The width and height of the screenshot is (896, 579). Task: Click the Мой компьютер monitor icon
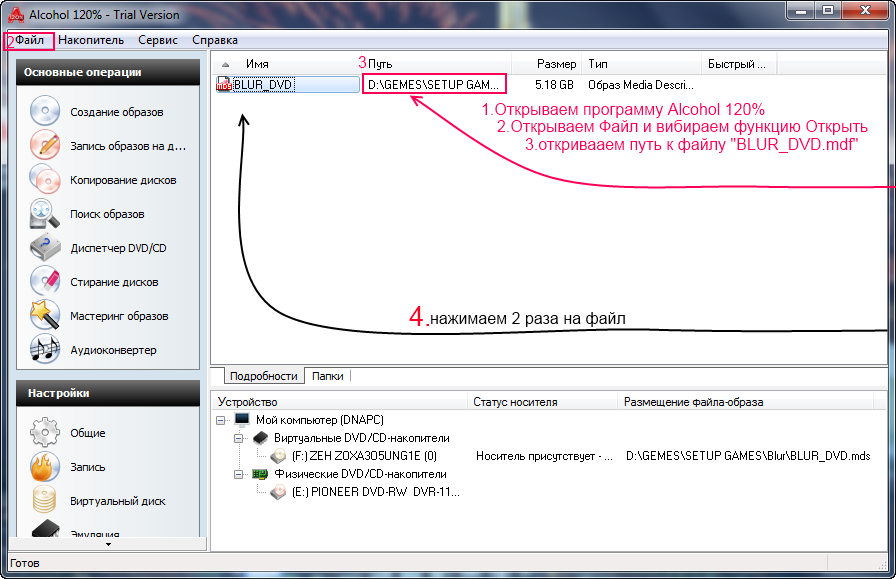tap(242, 420)
